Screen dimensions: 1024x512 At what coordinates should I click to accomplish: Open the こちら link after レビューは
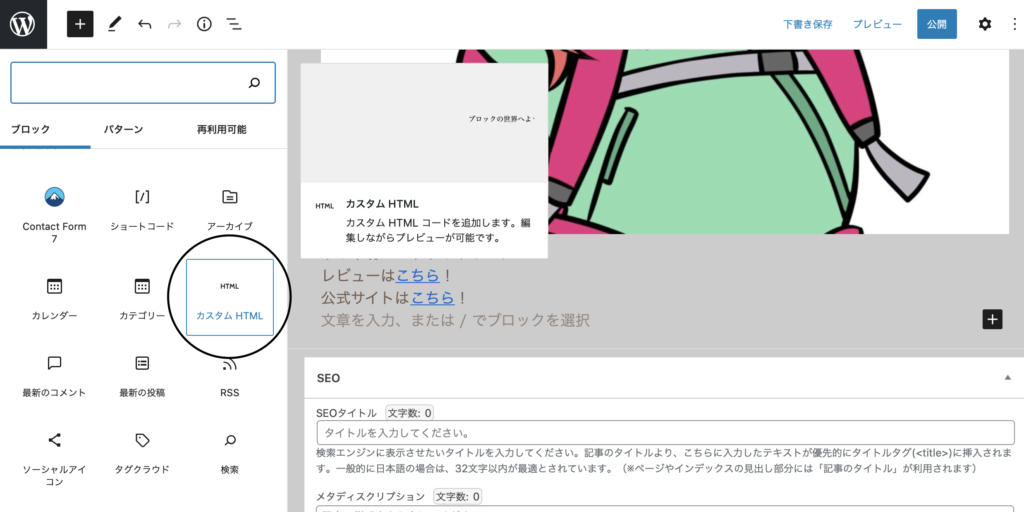pyautogui.click(x=417, y=276)
